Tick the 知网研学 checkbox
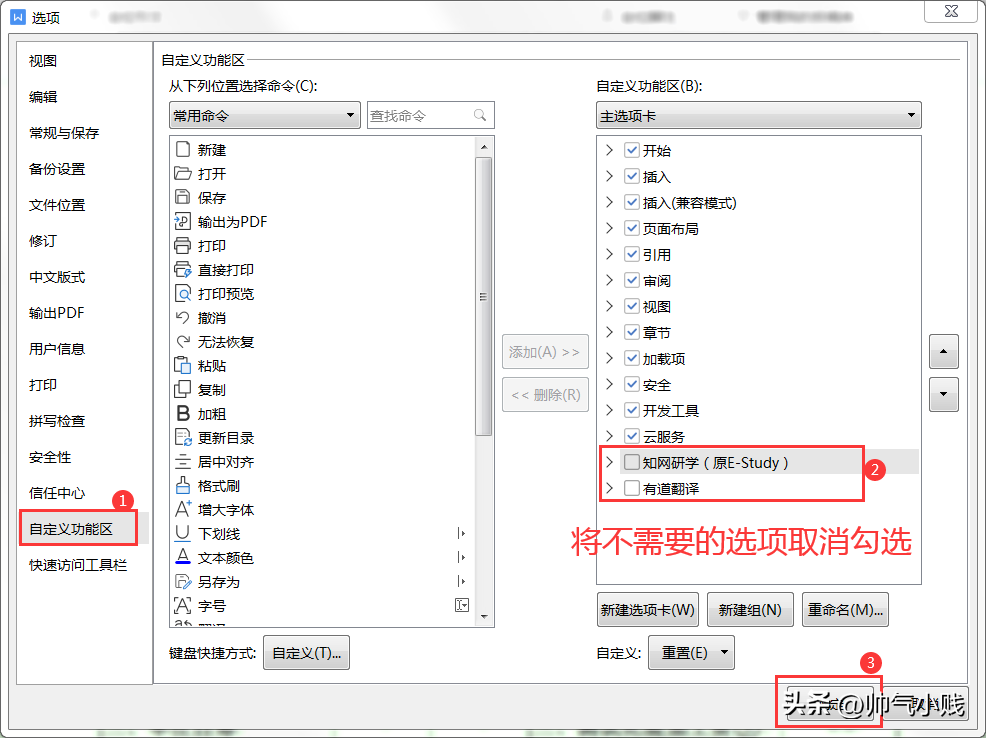The width and height of the screenshot is (986, 738). click(x=632, y=463)
